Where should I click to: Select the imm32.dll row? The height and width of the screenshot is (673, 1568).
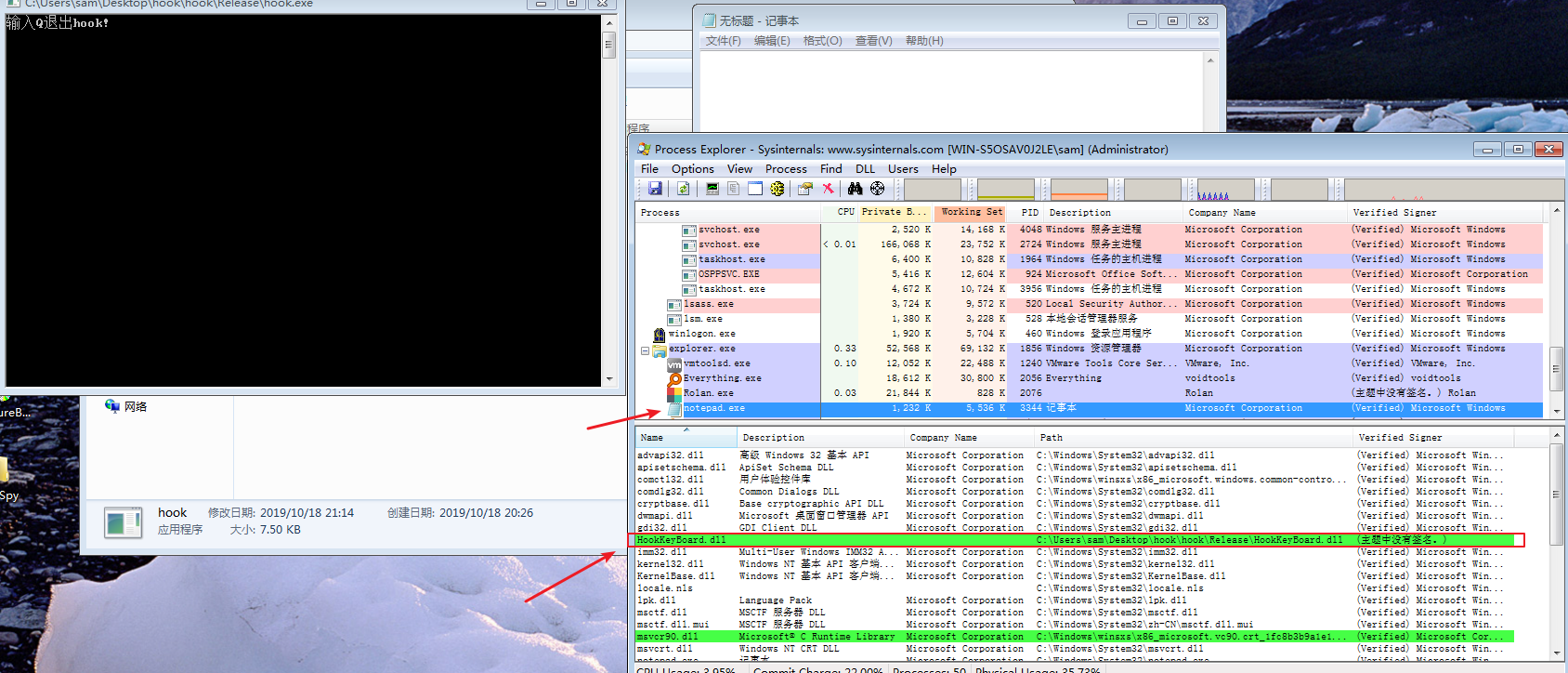point(1075,552)
